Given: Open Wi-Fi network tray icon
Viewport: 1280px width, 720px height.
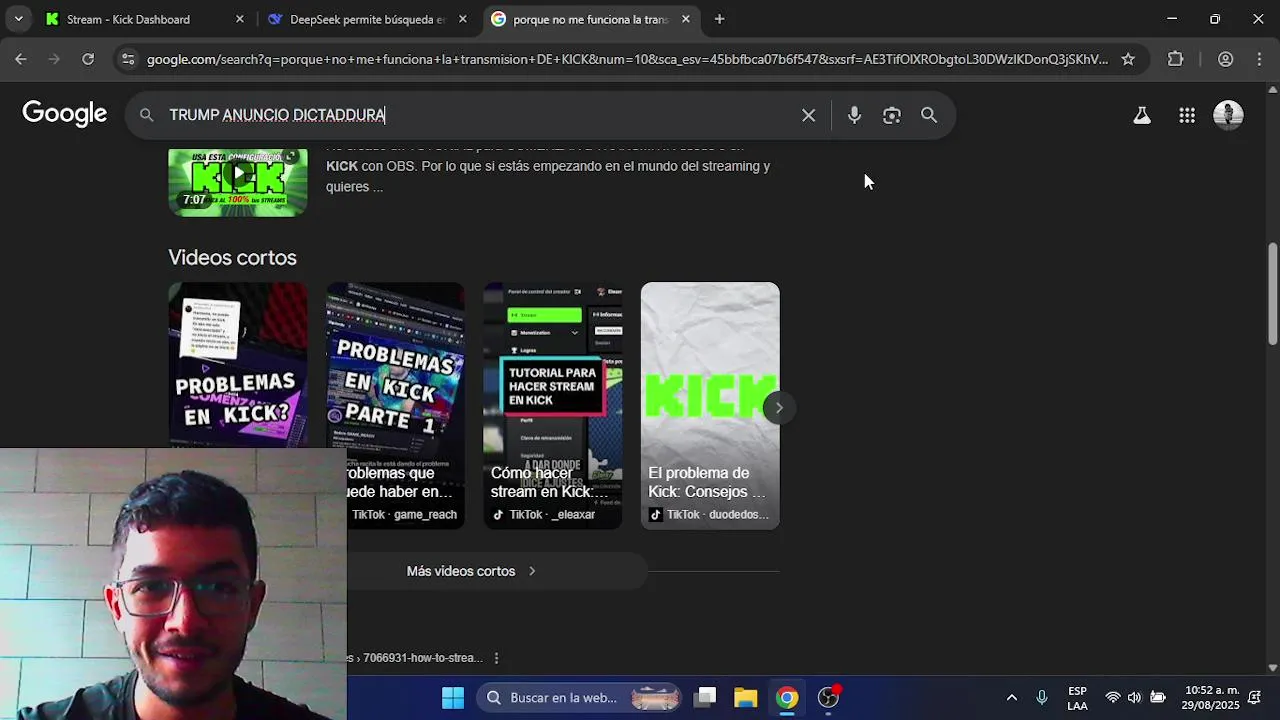Looking at the screenshot, I should [1112, 697].
